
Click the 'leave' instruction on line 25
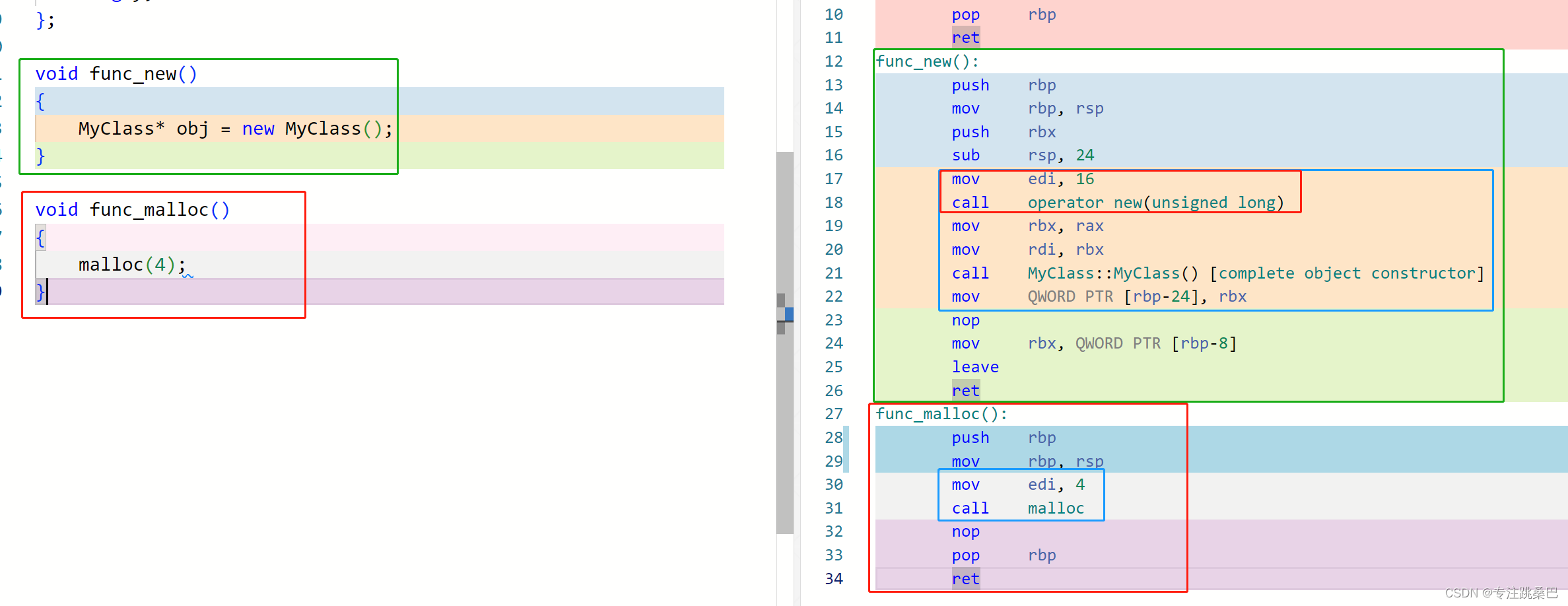click(x=974, y=367)
